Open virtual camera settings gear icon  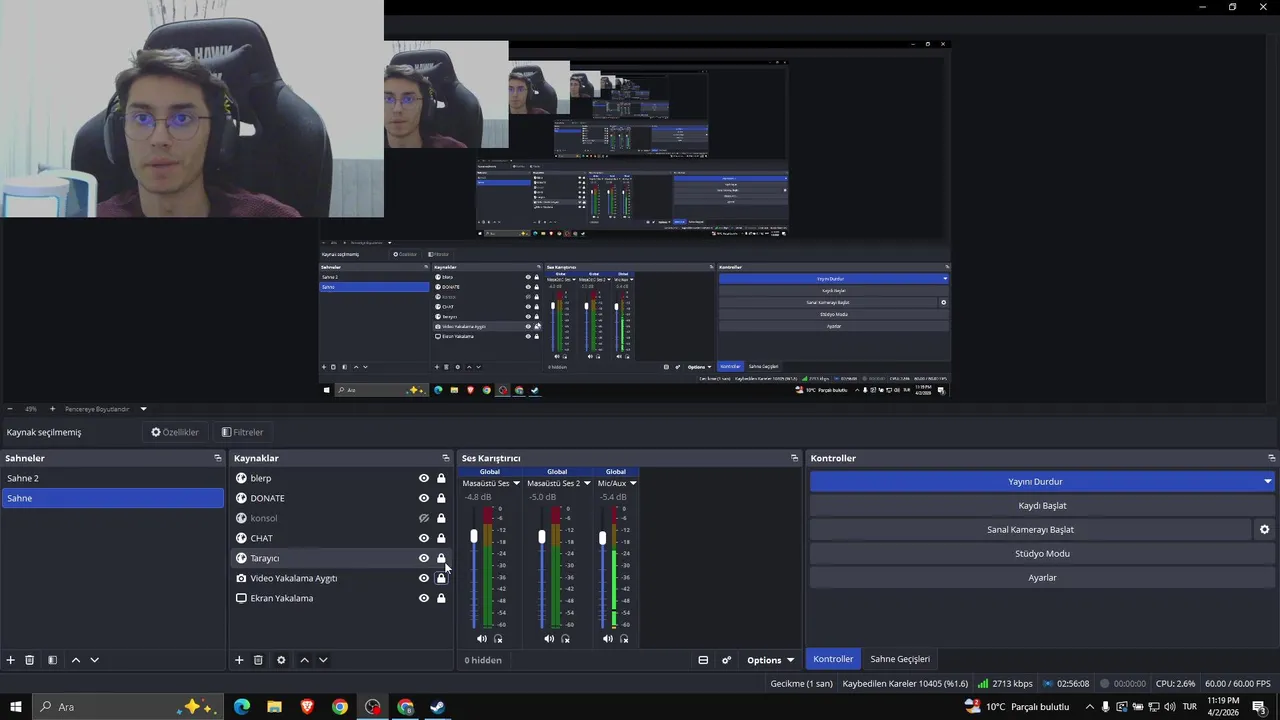[1264, 530]
